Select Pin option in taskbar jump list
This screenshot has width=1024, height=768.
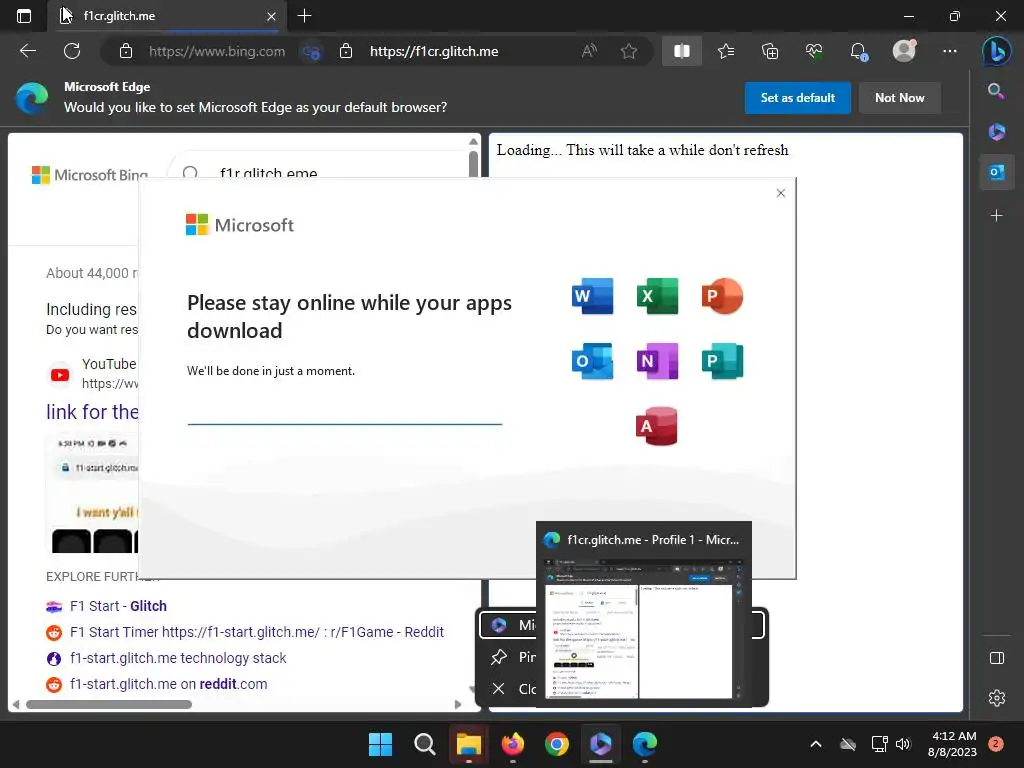pos(514,657)
